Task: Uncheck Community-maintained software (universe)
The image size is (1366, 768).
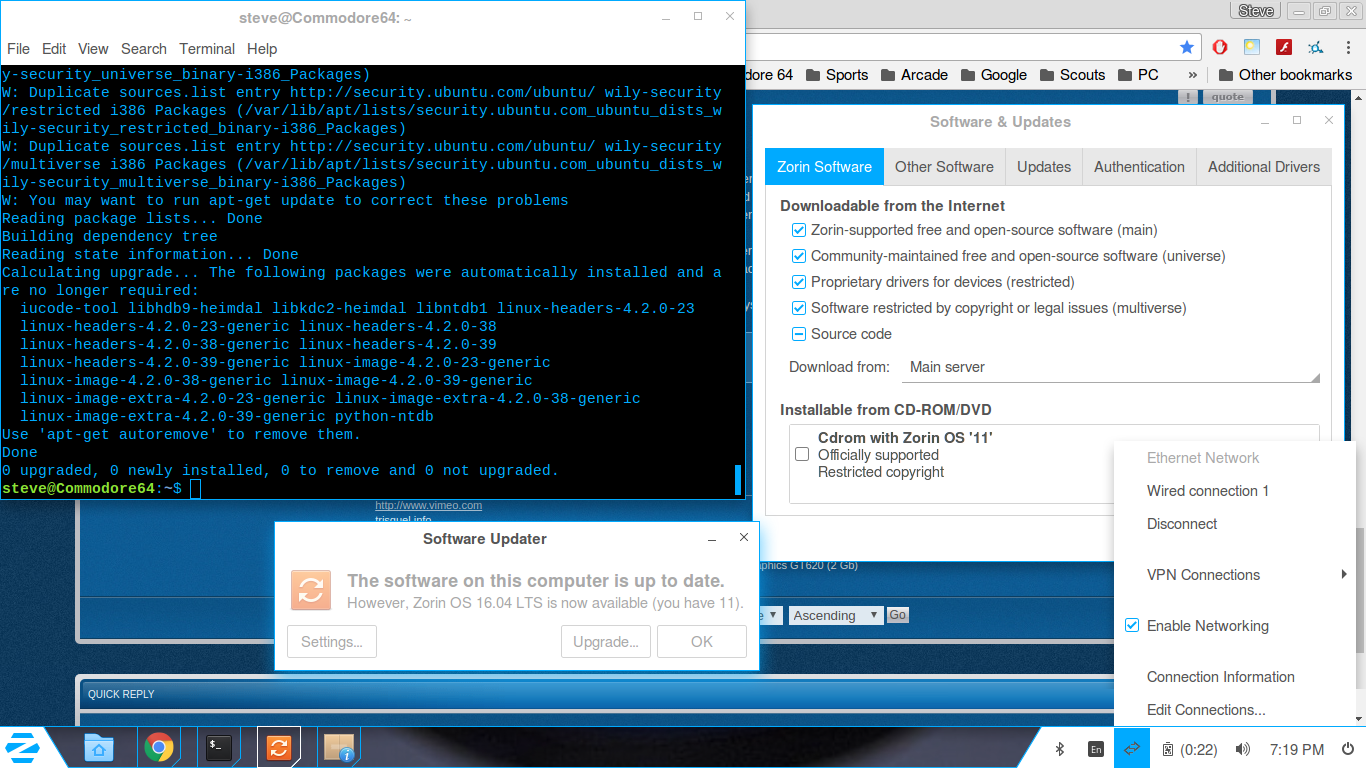Action: [799, 256]
